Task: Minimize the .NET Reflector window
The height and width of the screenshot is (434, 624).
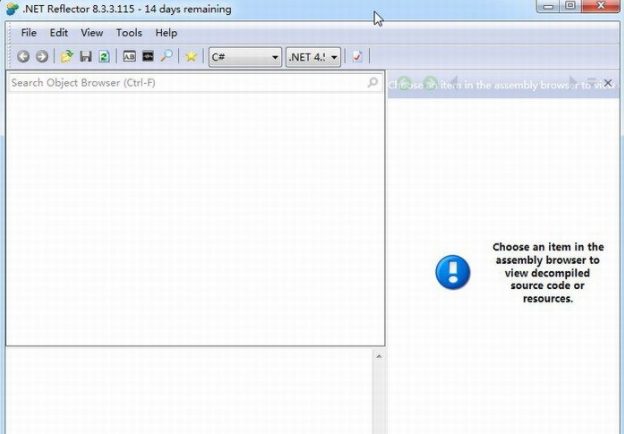Action: (x=548, y=6)
